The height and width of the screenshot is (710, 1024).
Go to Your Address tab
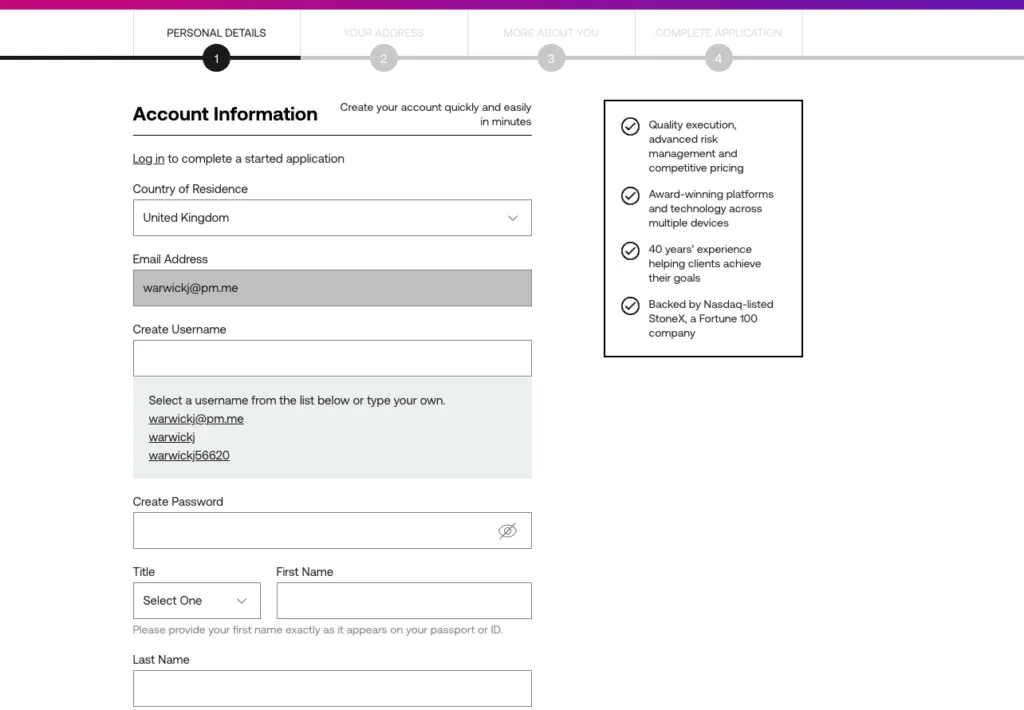coord(383,33)
